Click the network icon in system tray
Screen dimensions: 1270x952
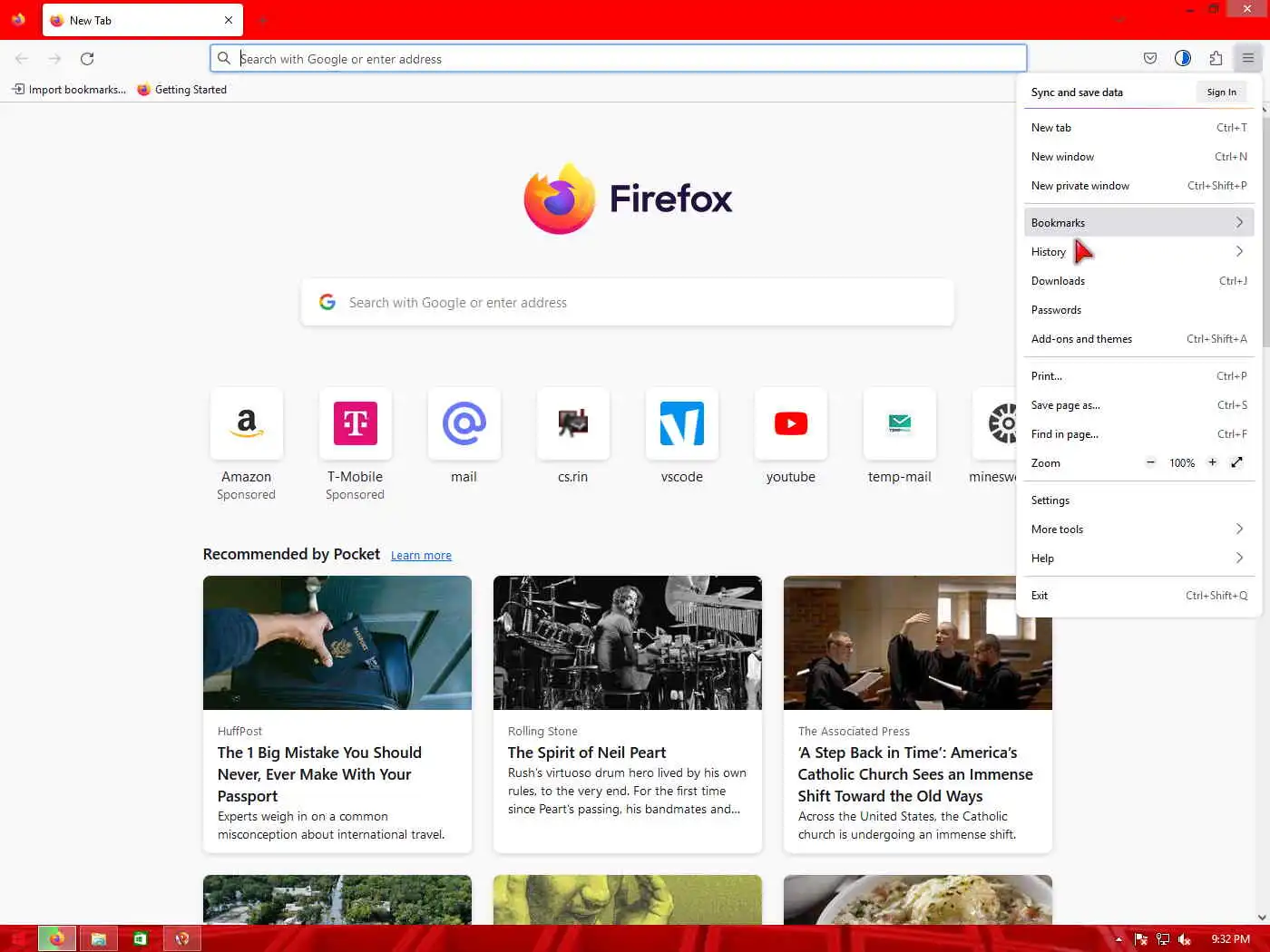pos(1163,939)
